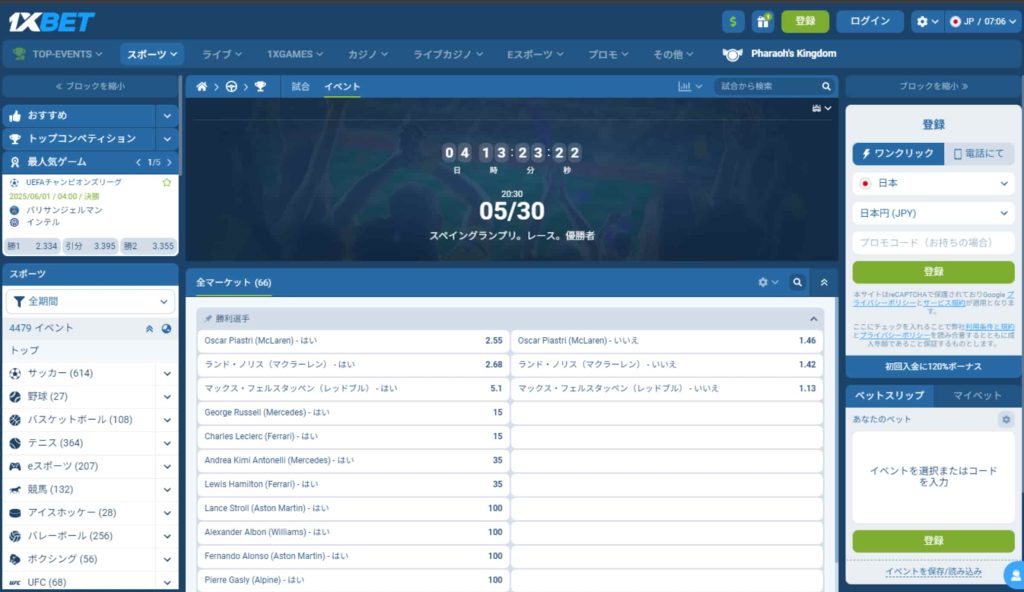Select バレーボール (256) sport
1024x592 pixels.
point(70,536)
